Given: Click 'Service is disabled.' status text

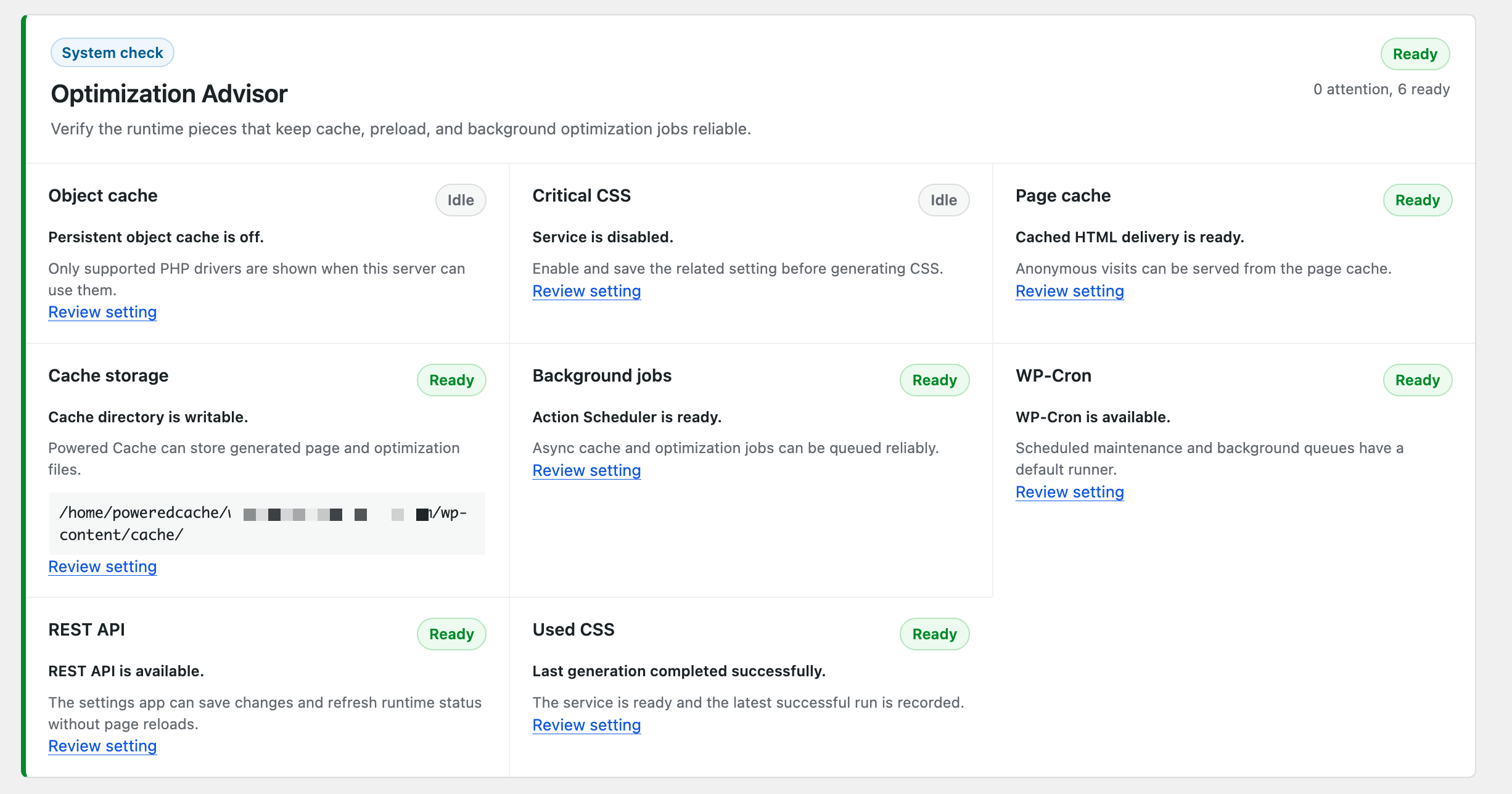Looking at the screenshot, I should coord(602,237).
